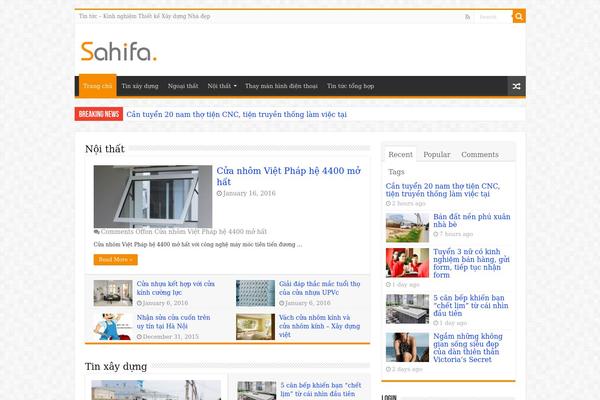600x400 pixels.
Task: Click sidebar thumbnail for Tuyển 3 nữ bán hàng
Action: tap(407, 263)
